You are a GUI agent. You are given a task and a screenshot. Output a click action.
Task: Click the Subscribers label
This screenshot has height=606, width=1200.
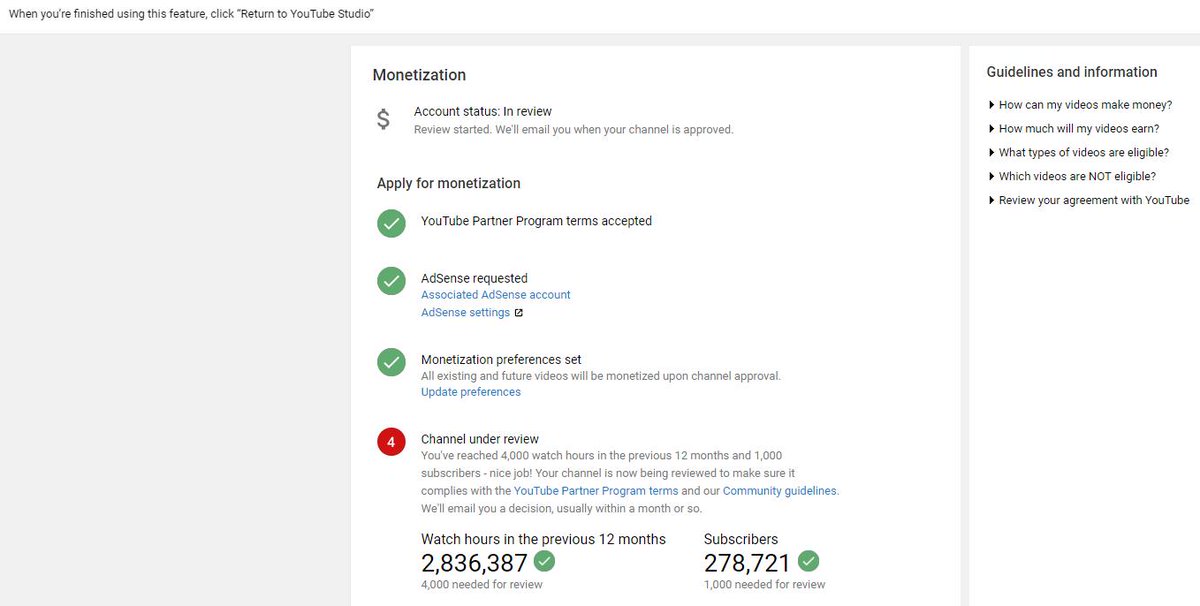click(741, 539)
